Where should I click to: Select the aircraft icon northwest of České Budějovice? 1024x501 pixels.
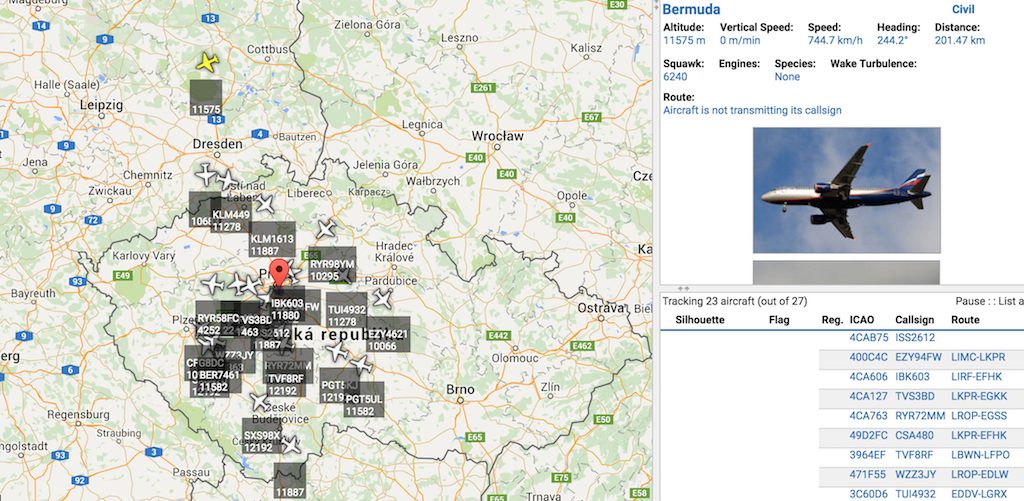point(259,402)
